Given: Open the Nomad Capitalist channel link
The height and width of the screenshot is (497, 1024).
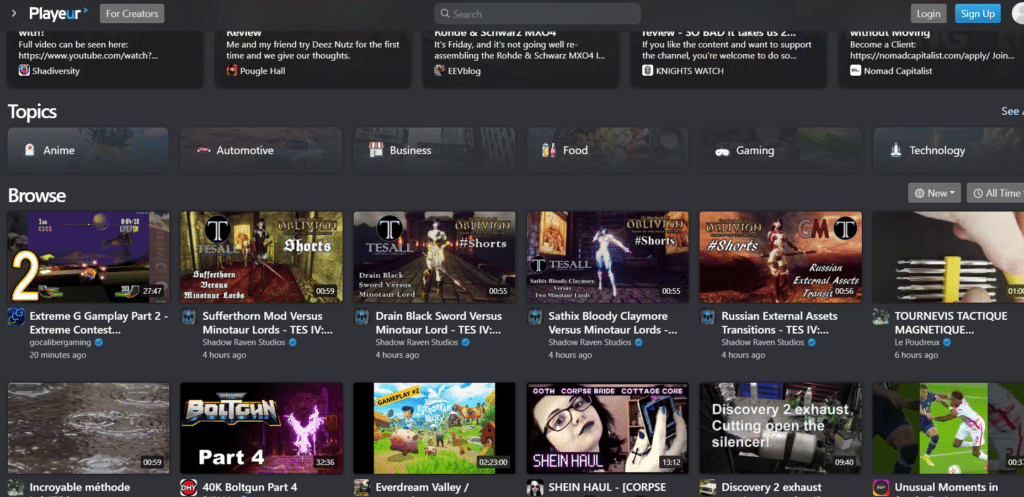Looking at the screenshot, I should tap(898, 71).
